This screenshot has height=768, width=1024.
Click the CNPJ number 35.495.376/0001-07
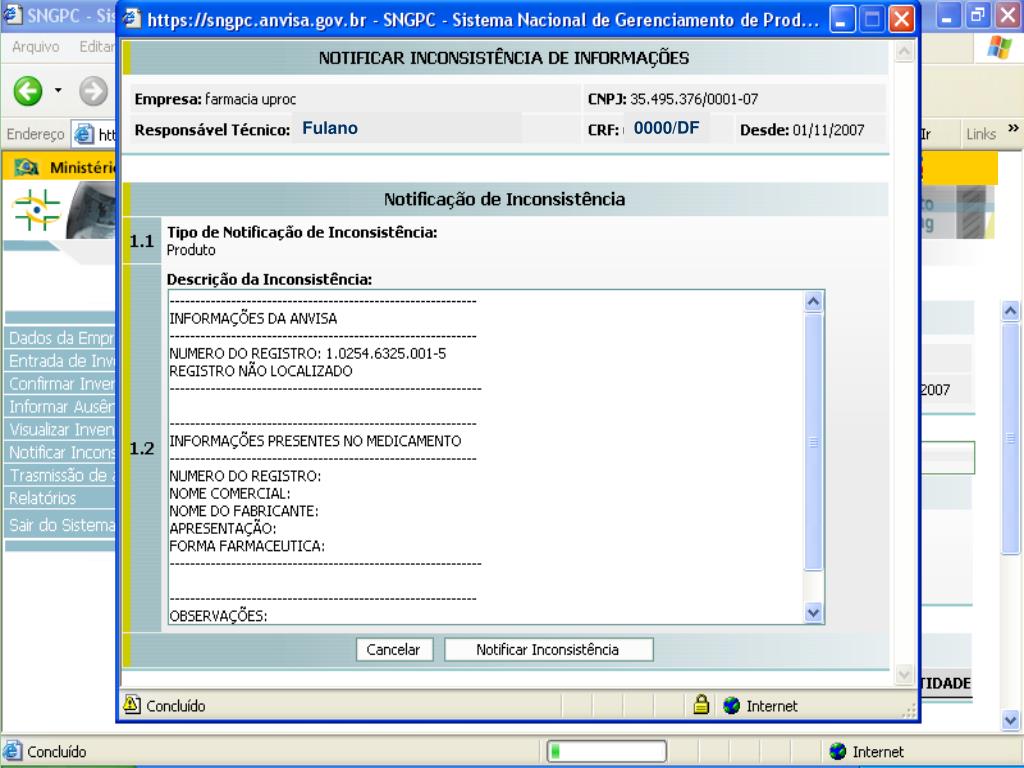click(x=694, y=99)
